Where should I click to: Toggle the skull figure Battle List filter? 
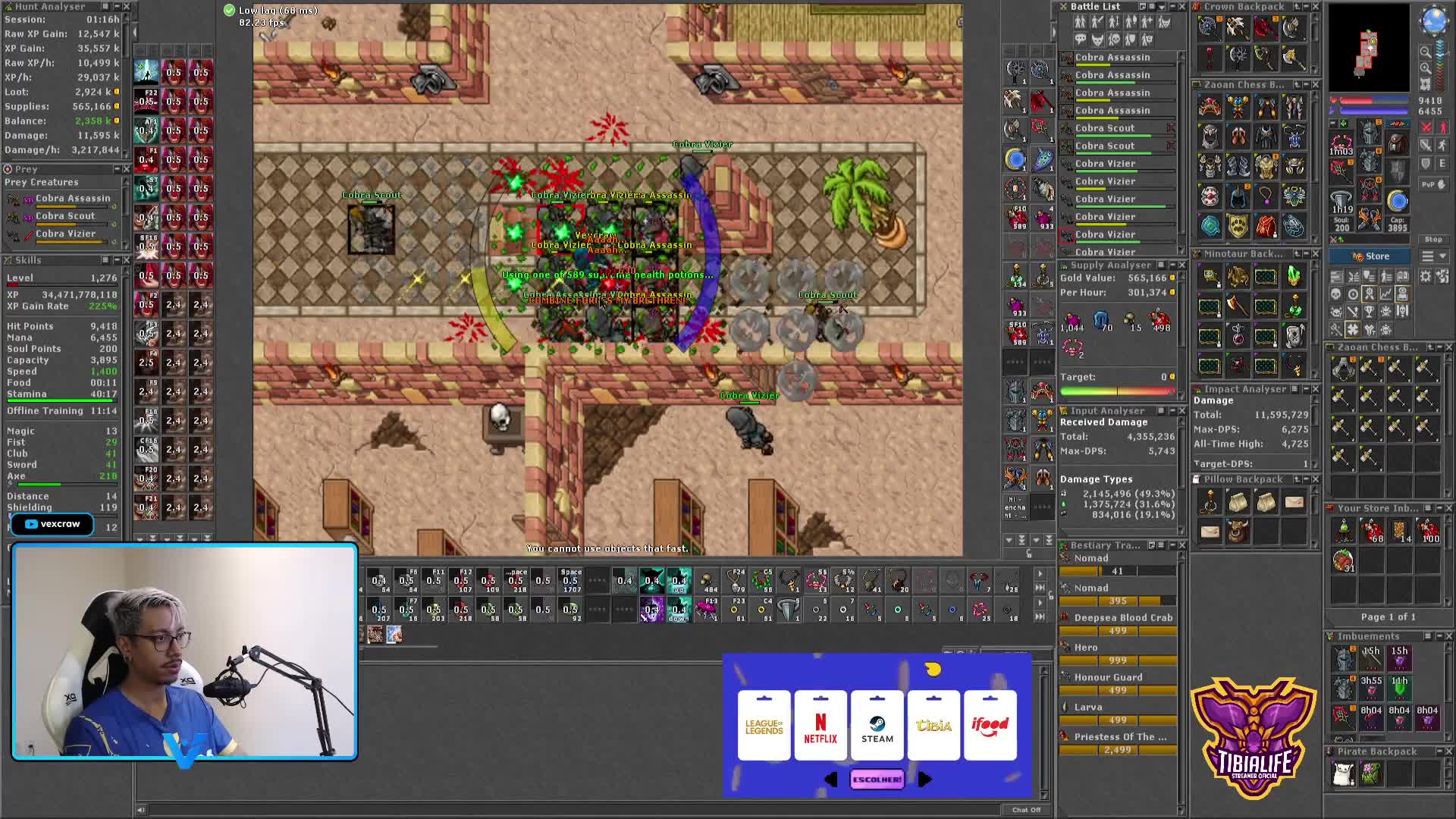click(x=1114, y=39)
